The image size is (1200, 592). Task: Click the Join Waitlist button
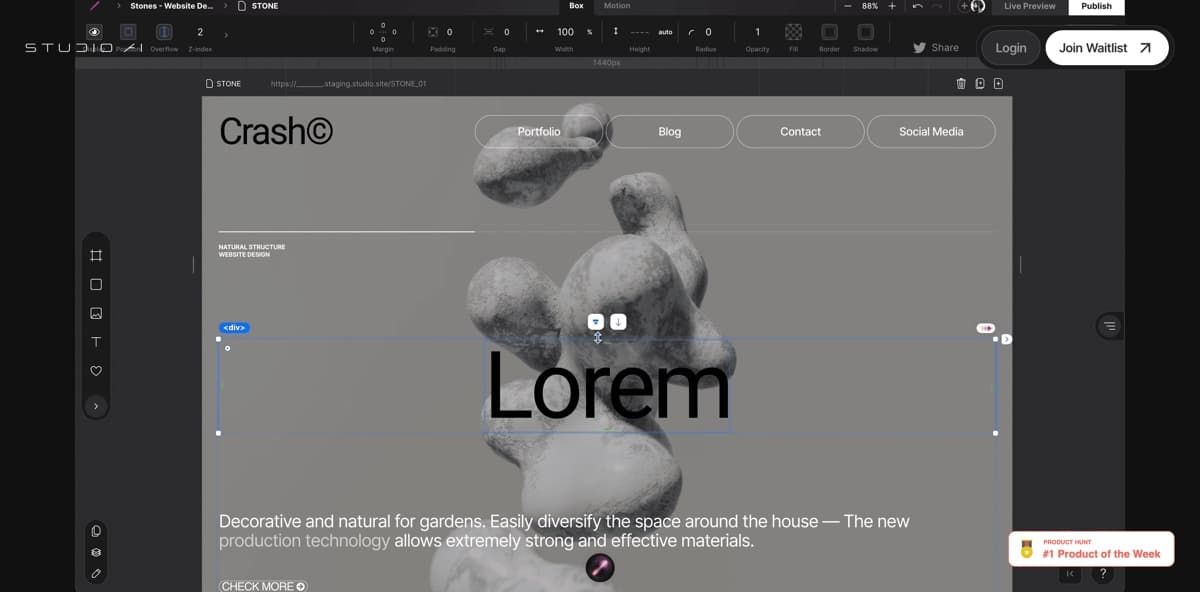(1106, 48)
